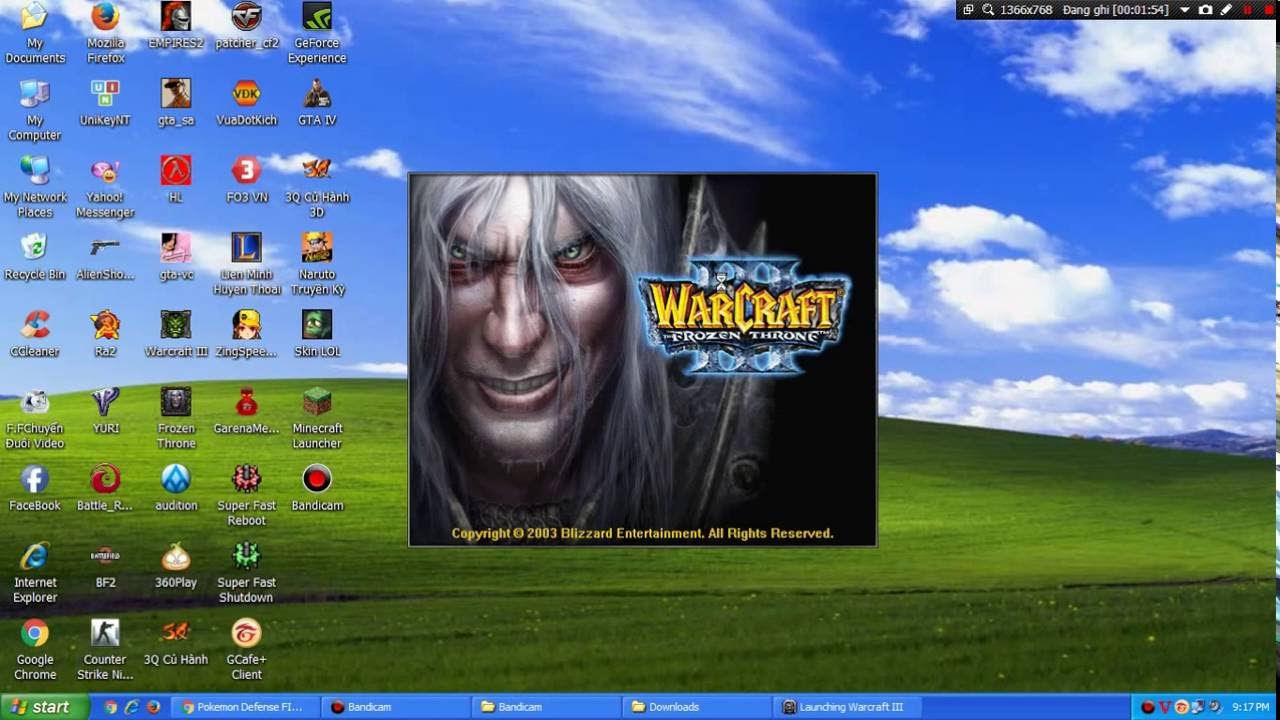Select the GCafe+ Client icon
The image size is (1280, 720).
click(x=246, y=649)
